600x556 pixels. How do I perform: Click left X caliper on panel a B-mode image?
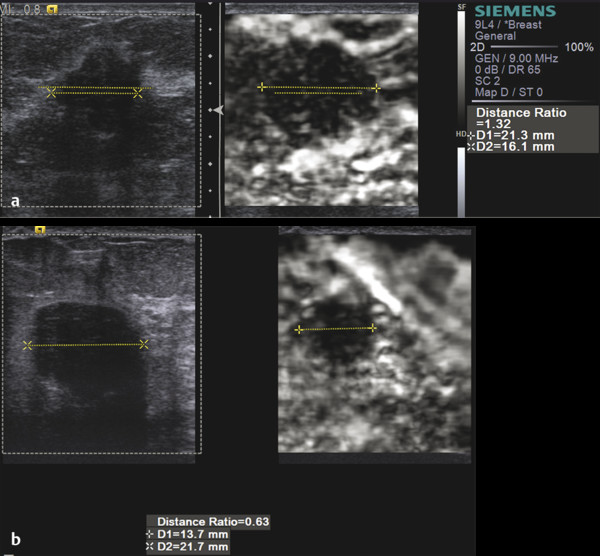click(51, 92)
